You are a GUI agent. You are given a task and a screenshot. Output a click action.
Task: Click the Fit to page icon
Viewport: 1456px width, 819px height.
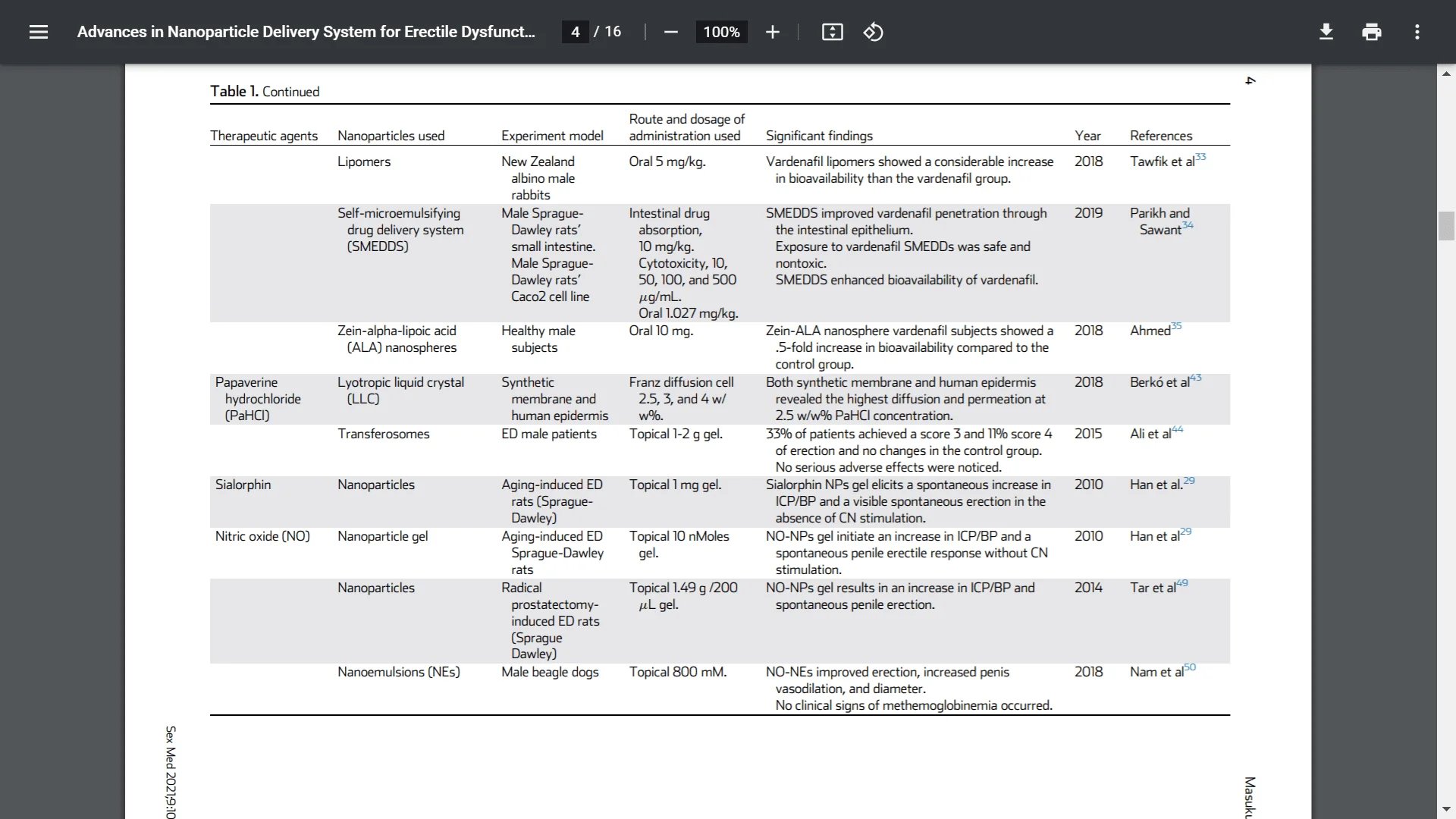[x=832, y=32]
